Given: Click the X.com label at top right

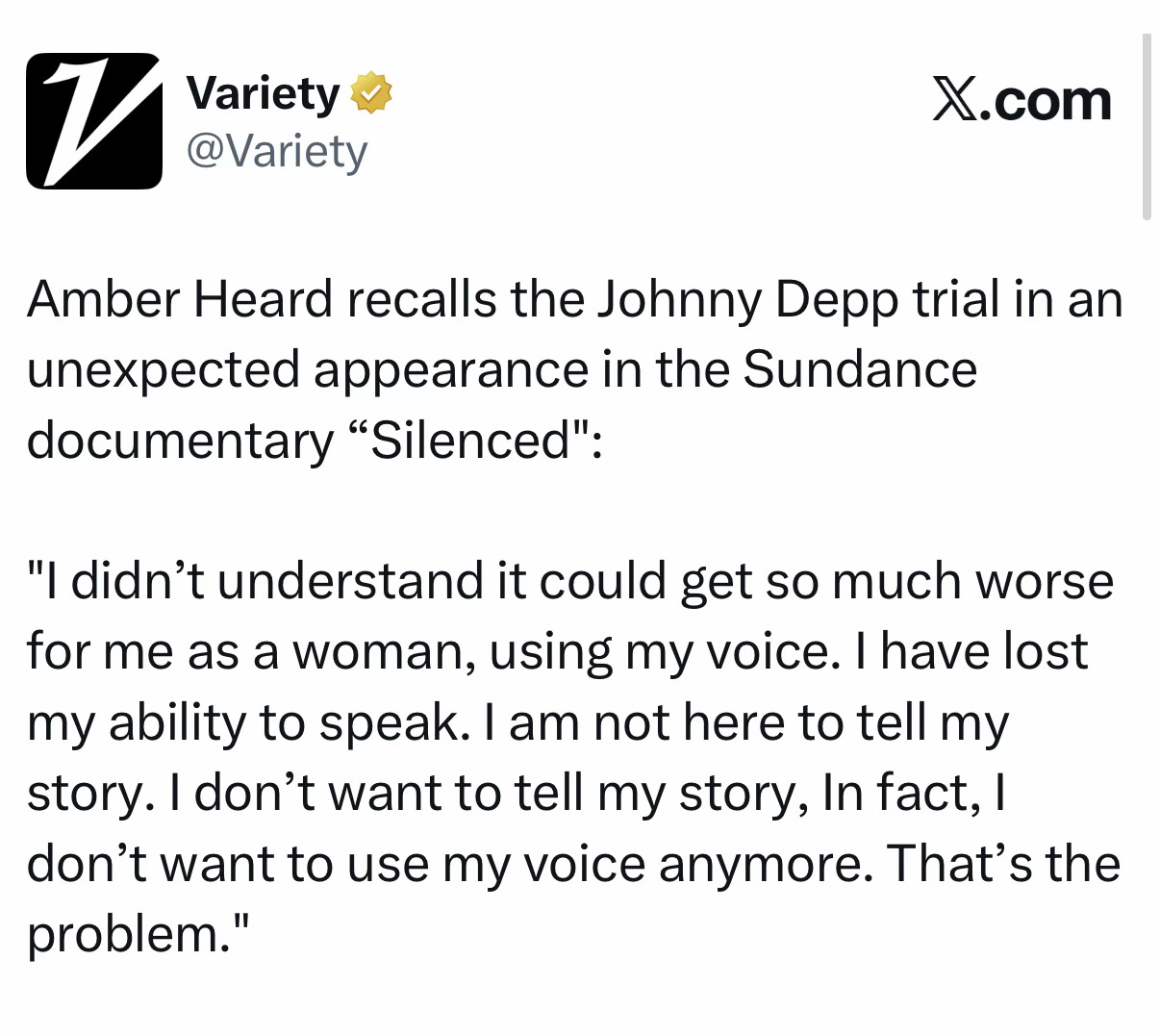Looking at the screenshot, I should [1021, 100].
